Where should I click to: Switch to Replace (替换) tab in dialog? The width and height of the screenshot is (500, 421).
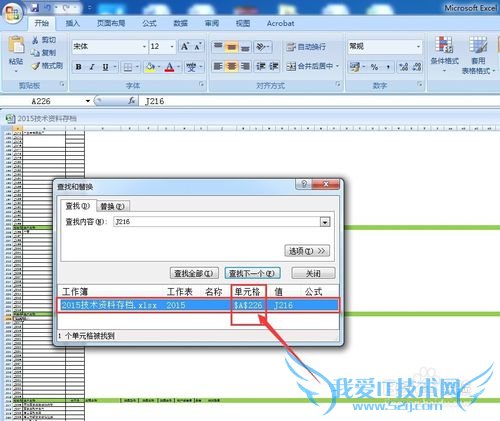coord(112,206)
